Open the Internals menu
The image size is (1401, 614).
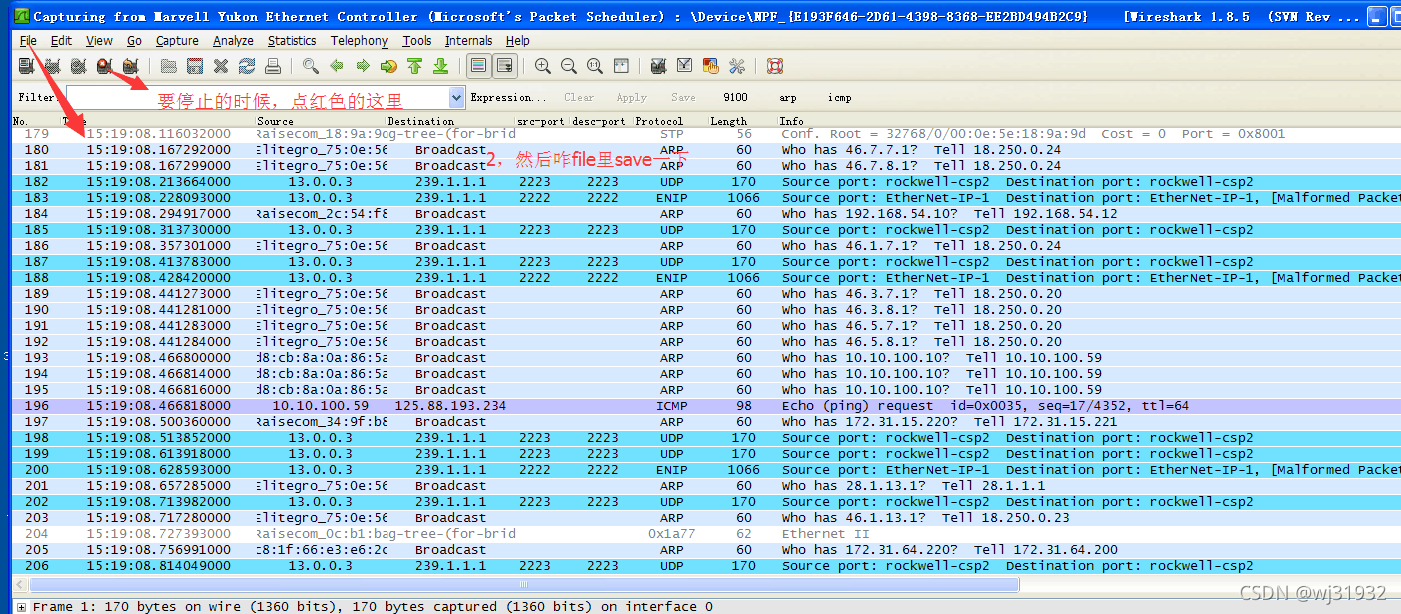coord(468,41)
